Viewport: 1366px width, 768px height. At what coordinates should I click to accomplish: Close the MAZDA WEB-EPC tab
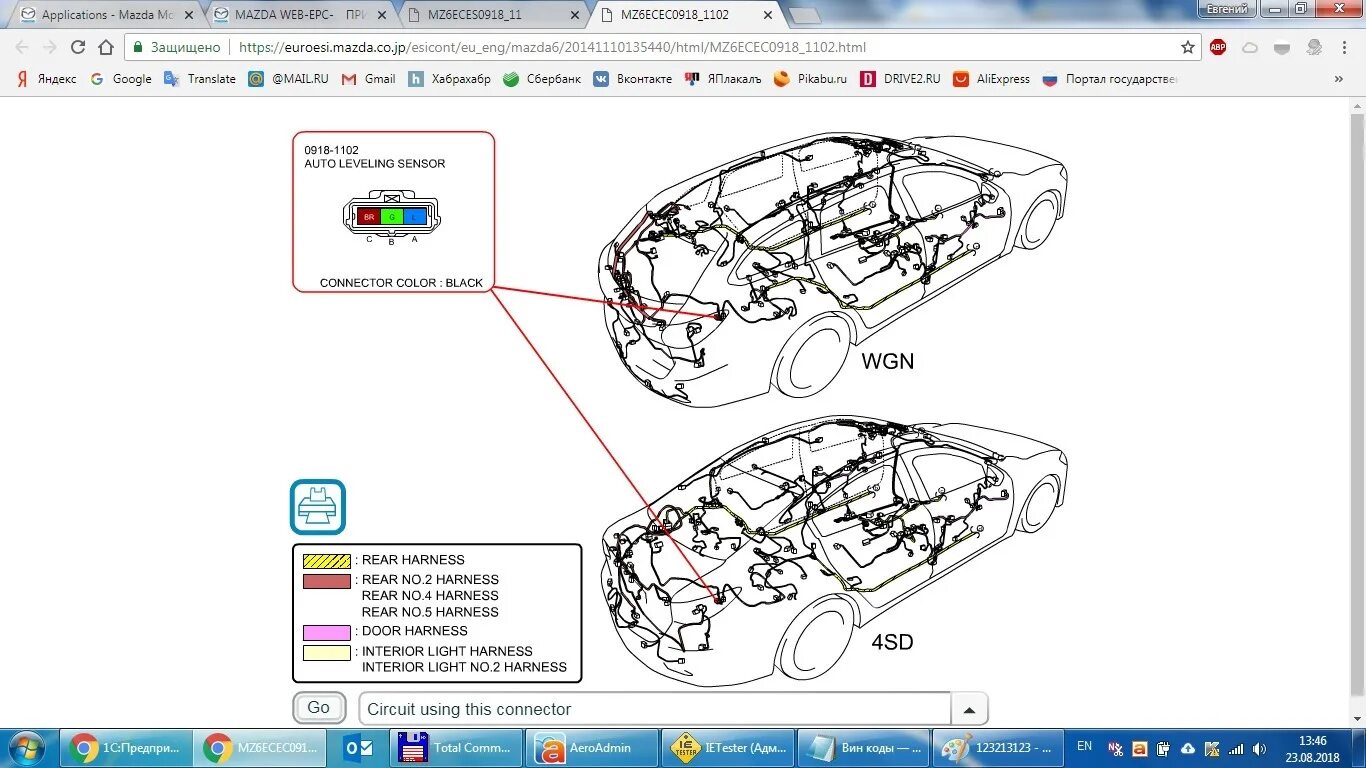click(382, 15)
